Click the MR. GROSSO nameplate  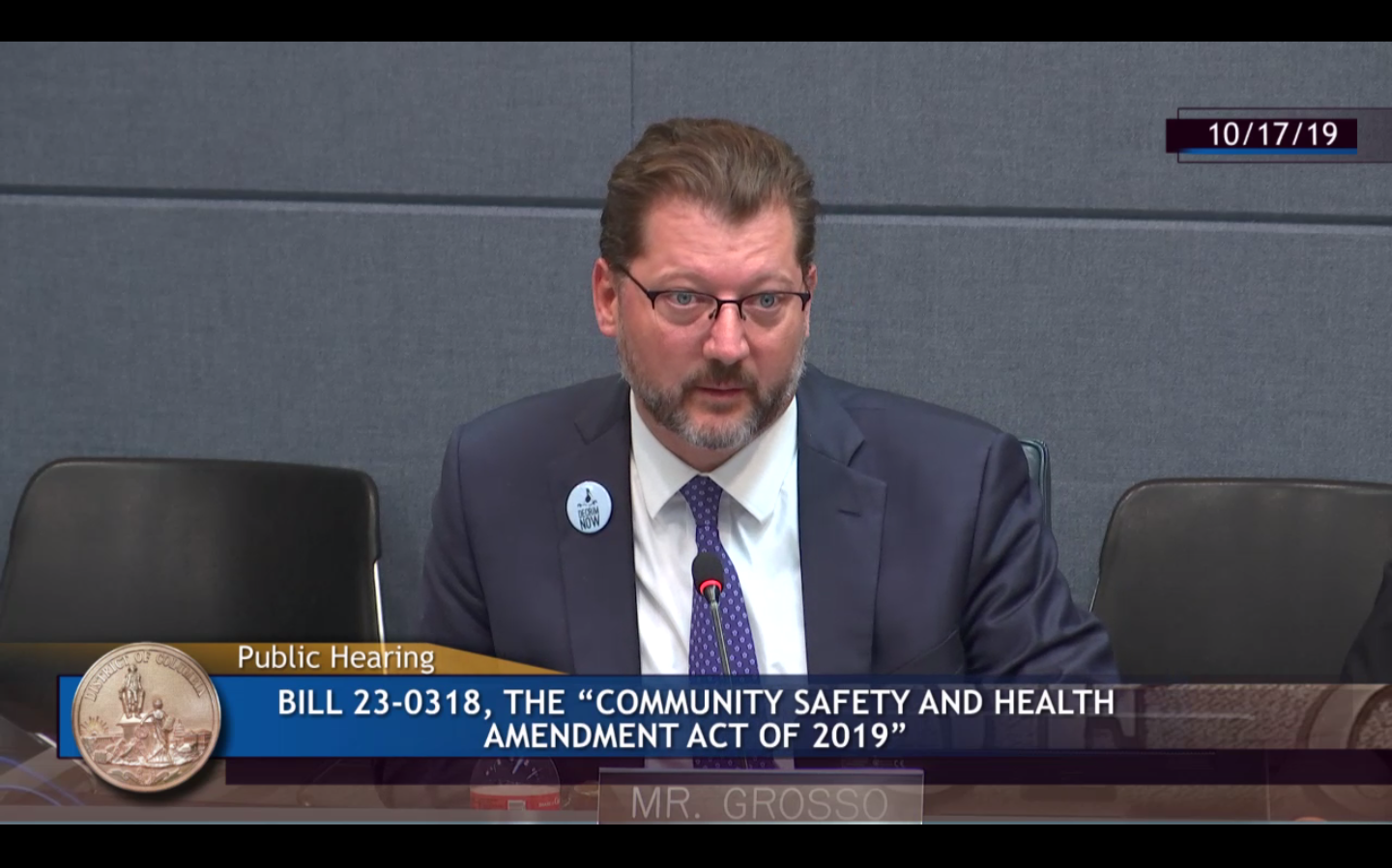pos(759,800)
